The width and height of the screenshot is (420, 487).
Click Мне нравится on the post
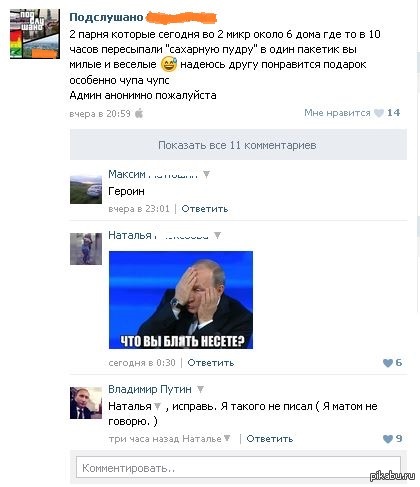[337, 113]
